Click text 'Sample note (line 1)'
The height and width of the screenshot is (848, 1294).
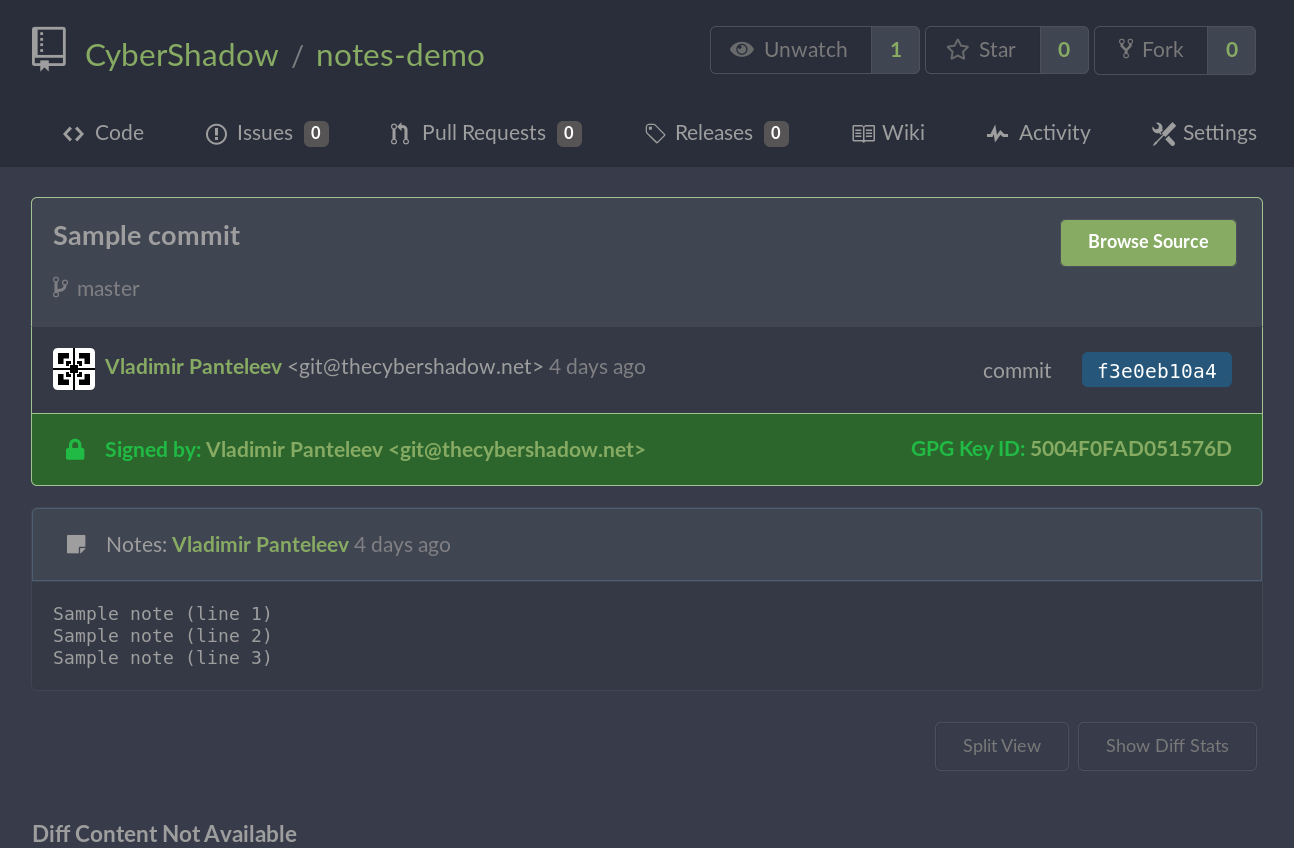point(163,613)
